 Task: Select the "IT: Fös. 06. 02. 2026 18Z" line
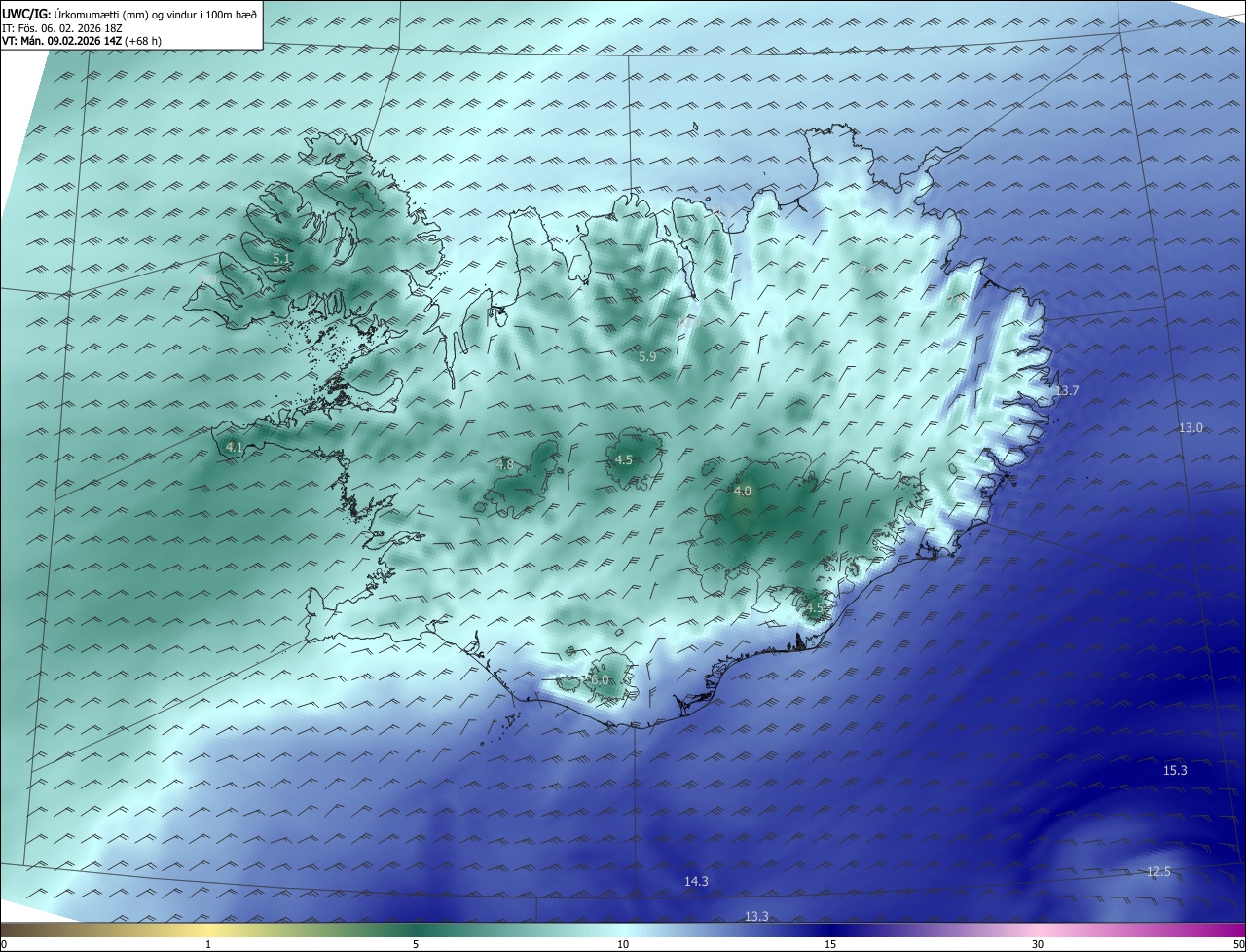(x=63, y=27)
